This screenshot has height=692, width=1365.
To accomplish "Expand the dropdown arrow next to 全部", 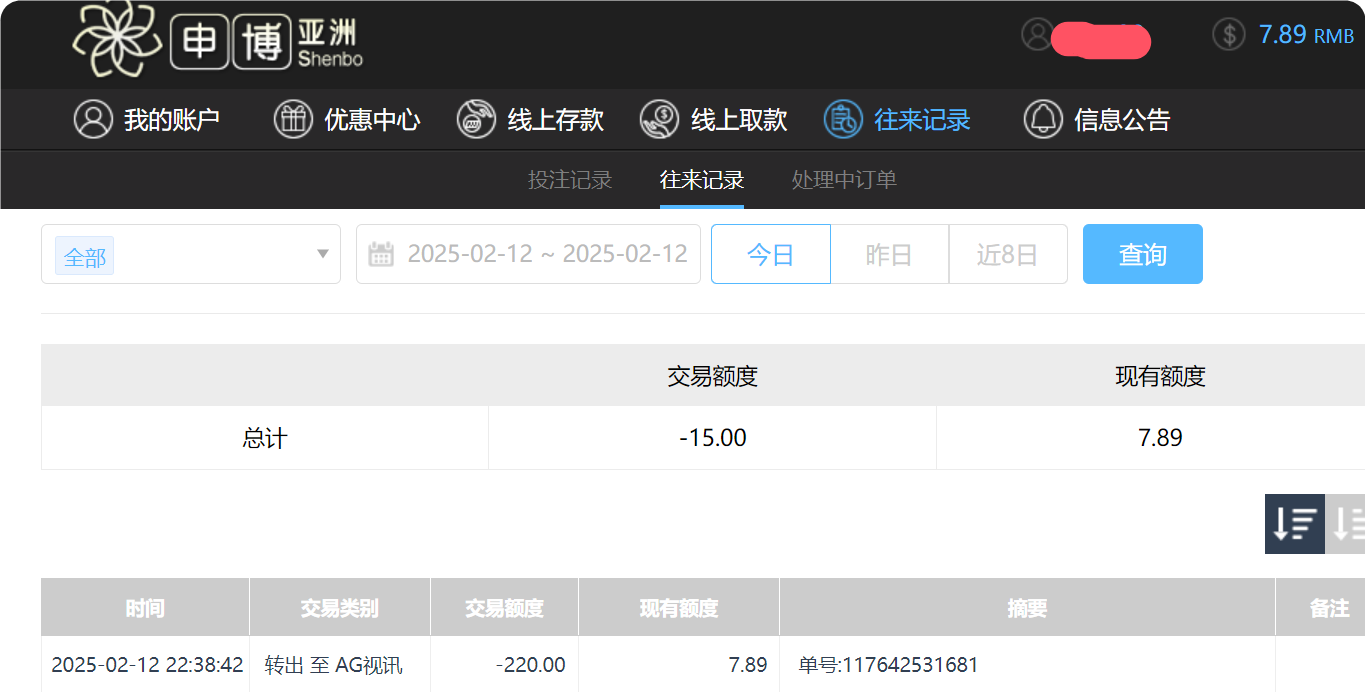I will click(322, 254).
